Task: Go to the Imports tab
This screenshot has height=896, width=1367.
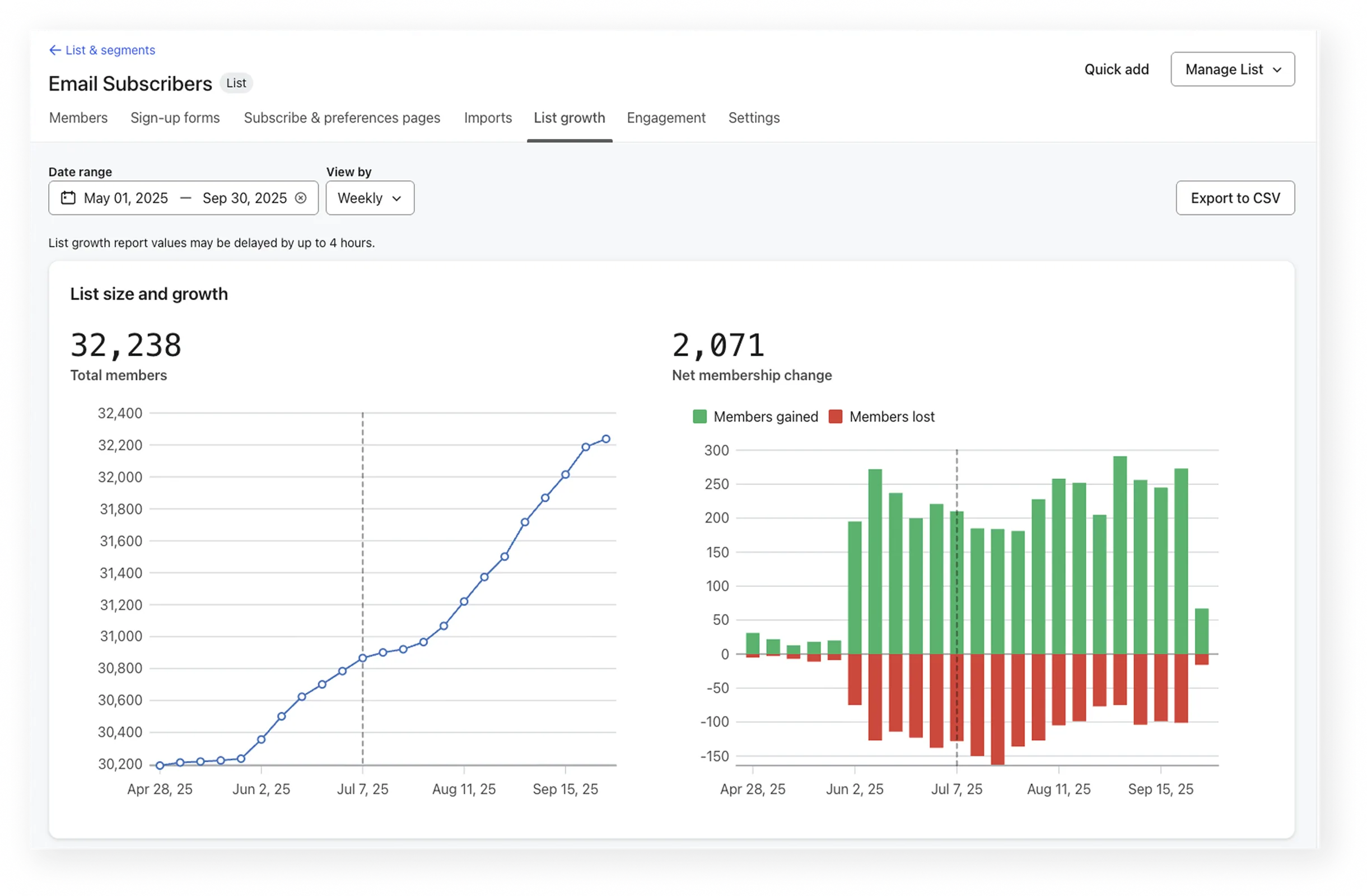Action: point(488,118)
